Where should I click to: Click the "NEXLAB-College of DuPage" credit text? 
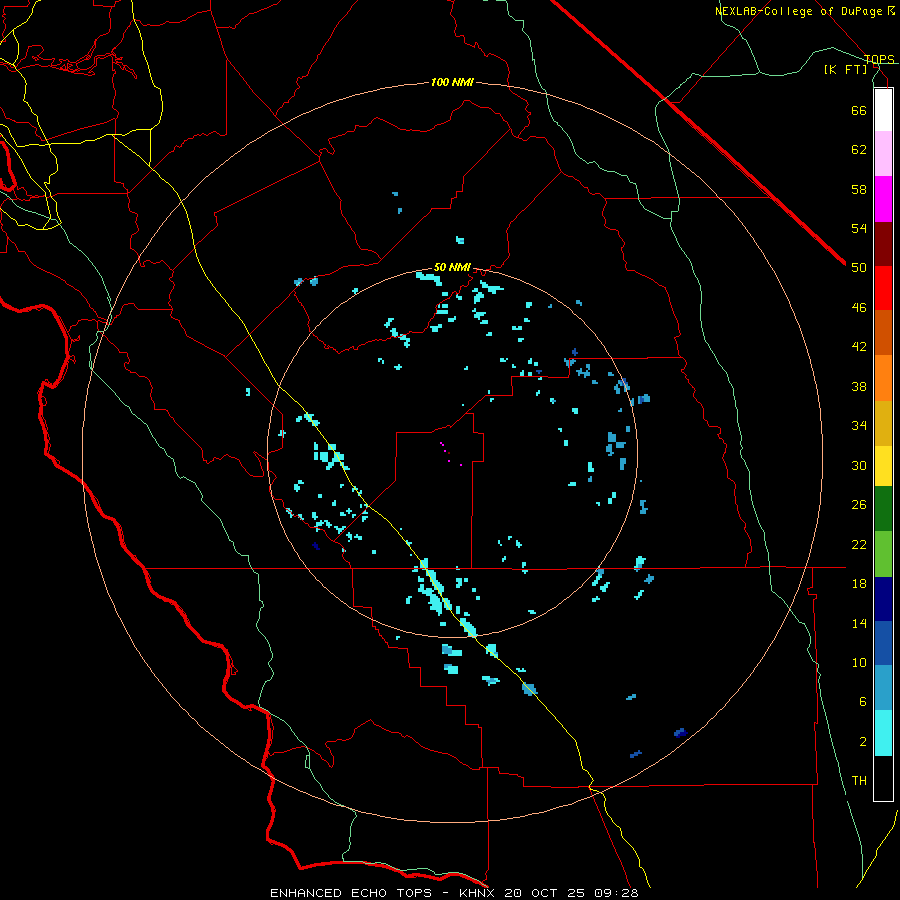point(798,11)
